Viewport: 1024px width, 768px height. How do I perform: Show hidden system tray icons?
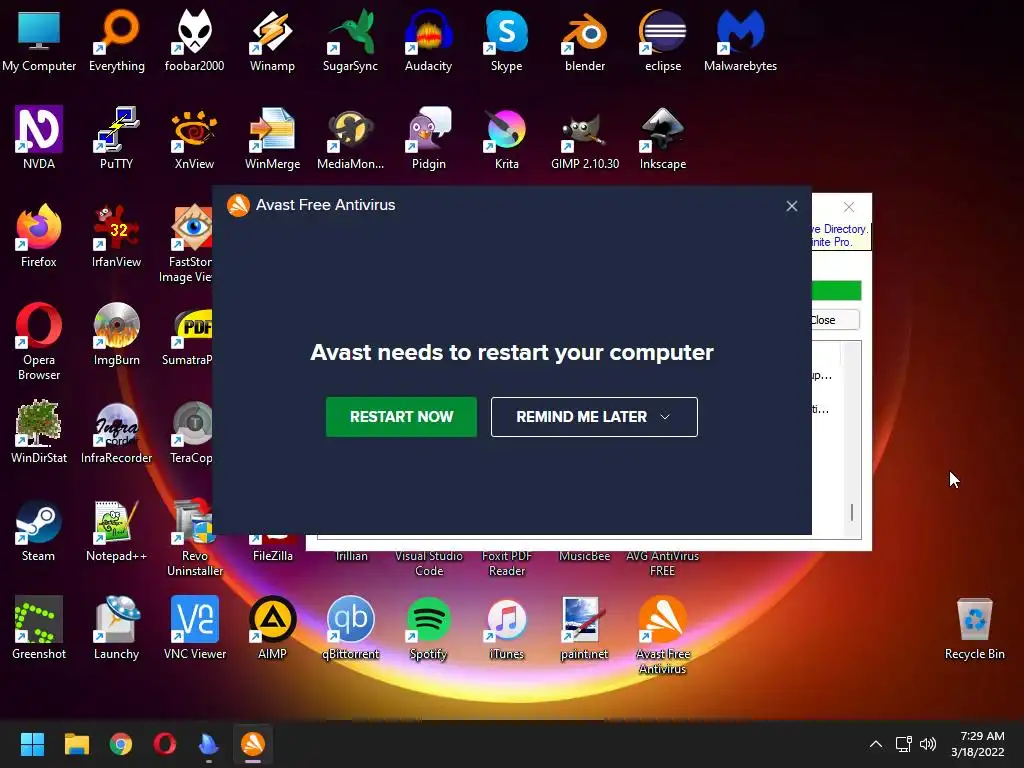tap(876, 744)
